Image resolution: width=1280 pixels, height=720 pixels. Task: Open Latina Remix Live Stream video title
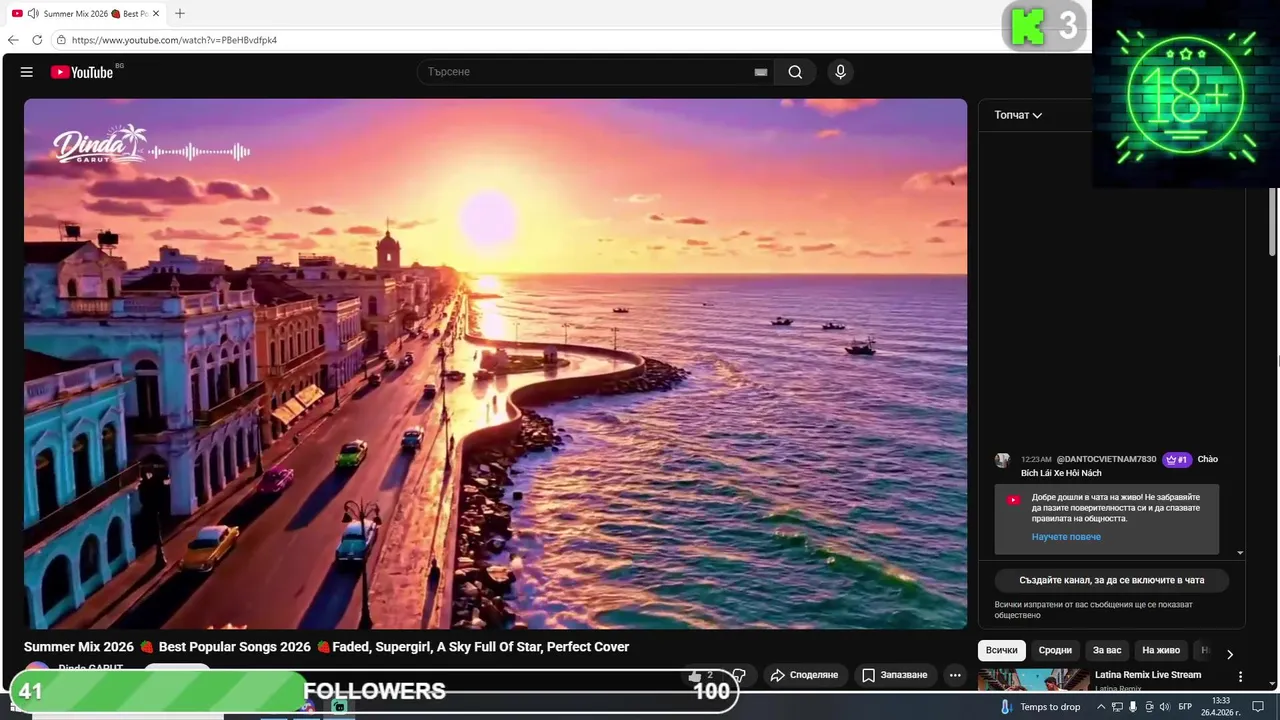pos(1148,675)
